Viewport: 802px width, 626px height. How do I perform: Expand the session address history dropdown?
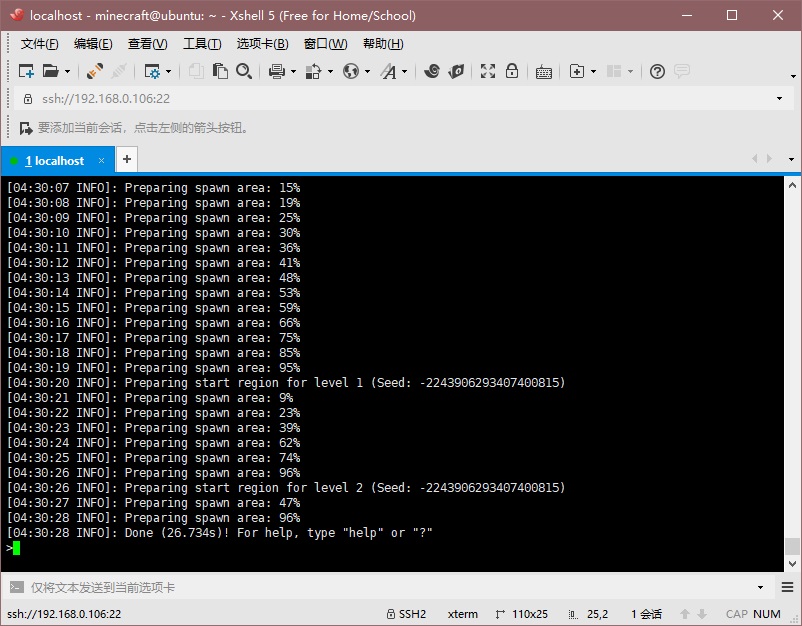tap(779, 100)
